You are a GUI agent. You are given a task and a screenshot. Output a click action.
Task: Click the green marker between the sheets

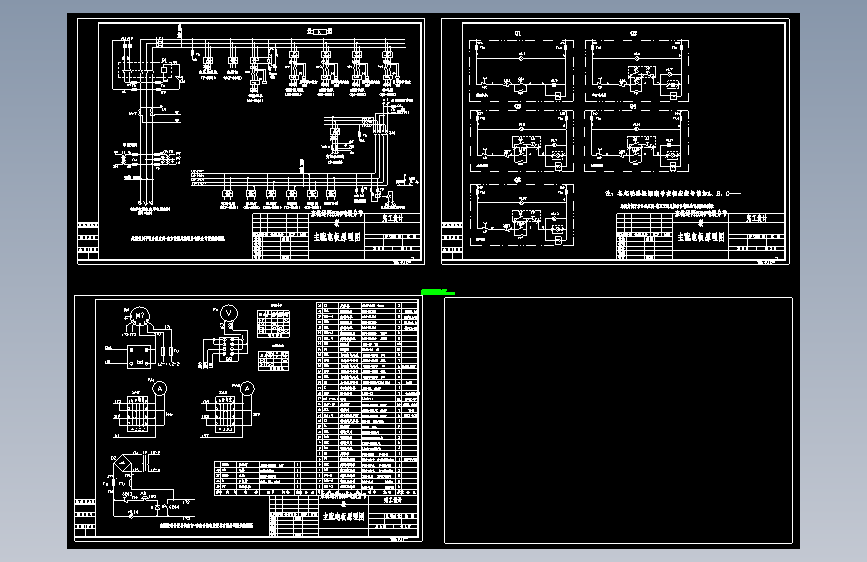[x=437, y=292]
